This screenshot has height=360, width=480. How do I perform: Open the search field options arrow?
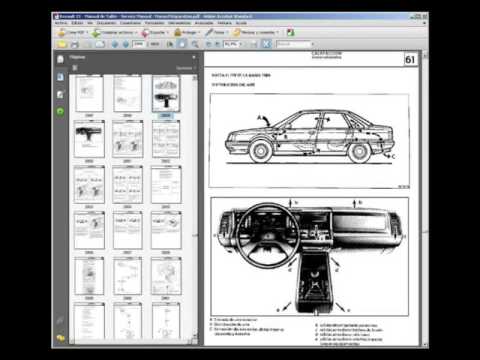(x=313, y=44)
